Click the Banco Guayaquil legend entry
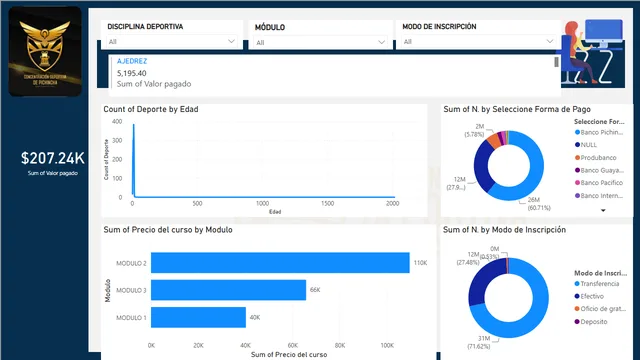Viewport: 640px width, 360px height. [x=599, y=170]
